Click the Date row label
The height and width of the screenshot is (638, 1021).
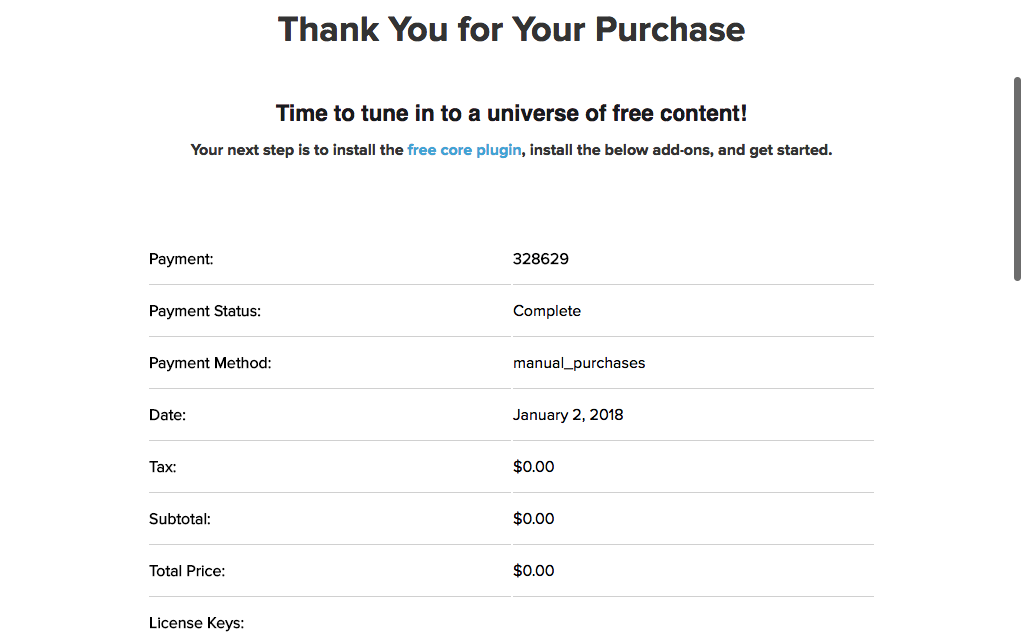(x=165, y=414)
